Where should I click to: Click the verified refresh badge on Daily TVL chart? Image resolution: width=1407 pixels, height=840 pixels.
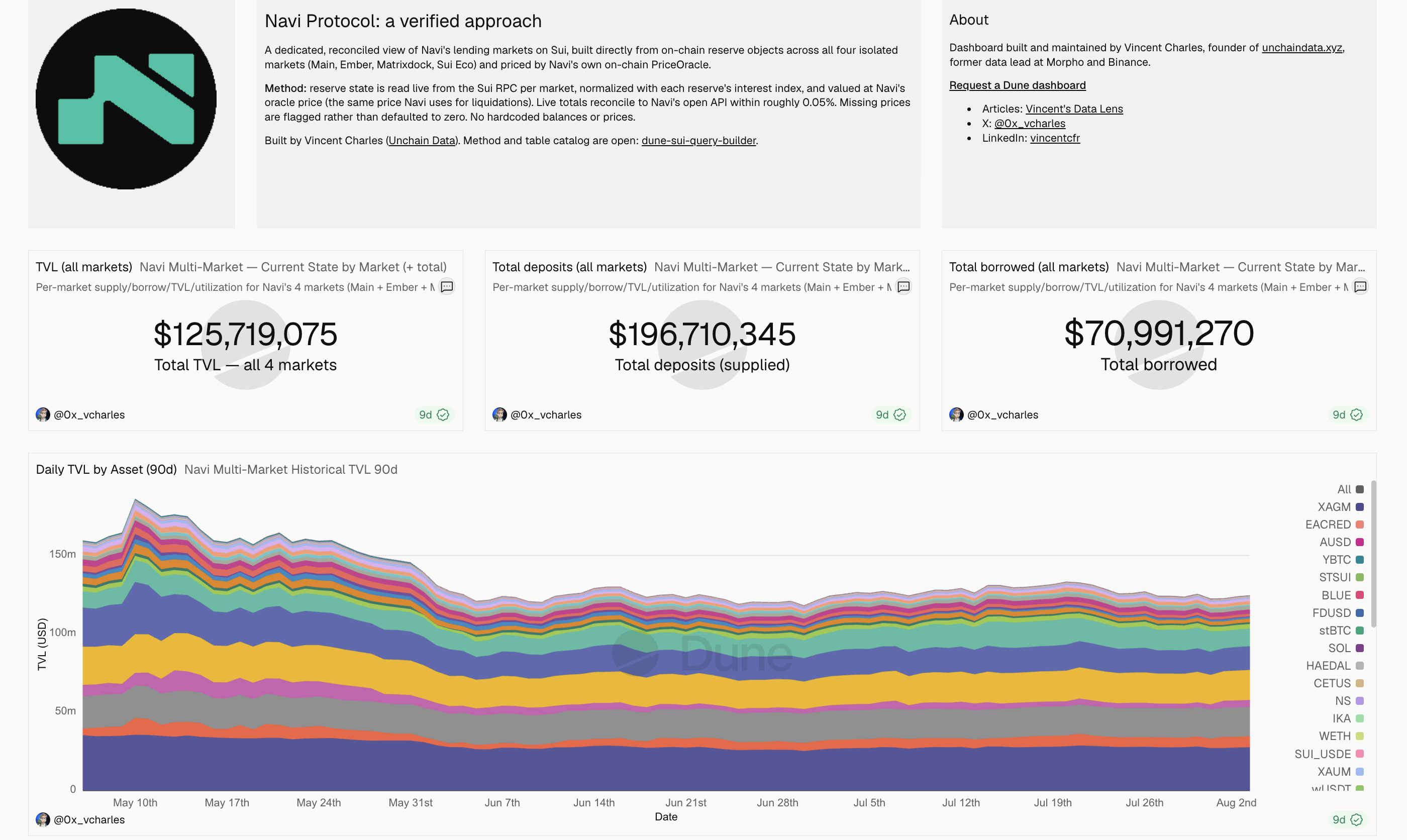click(1348, 819)
